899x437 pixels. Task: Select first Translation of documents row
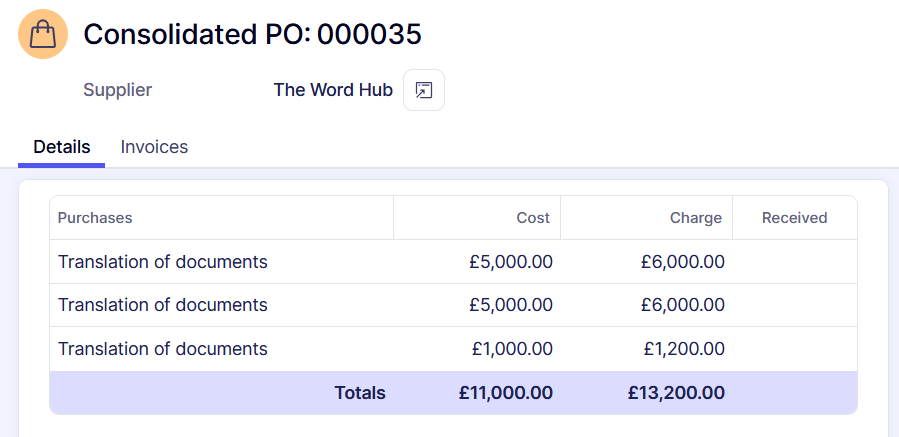(163, 262)
